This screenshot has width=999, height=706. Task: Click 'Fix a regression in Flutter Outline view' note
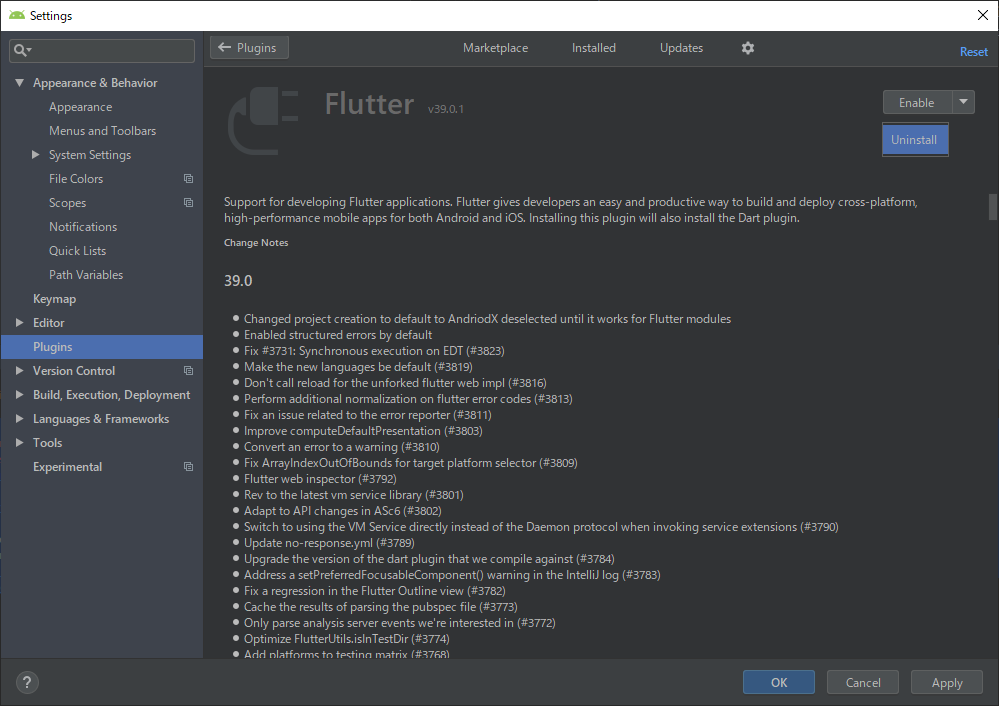375,591
